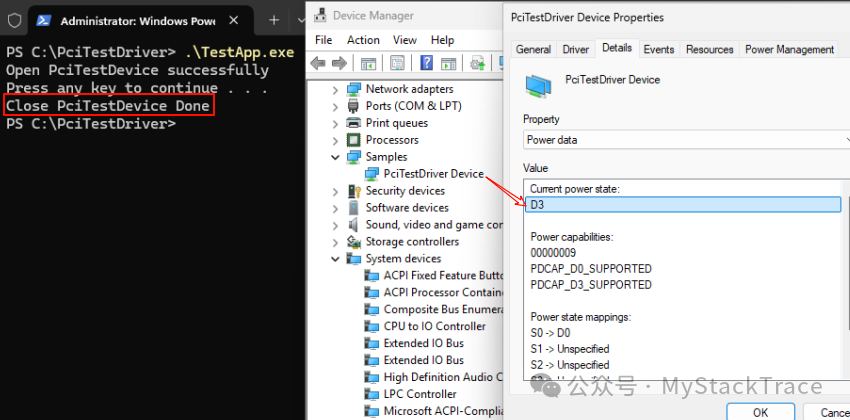This screenshot has width=850, height=420.
Task: Open the Action menu in Device Manager
Action: point(363,40)
